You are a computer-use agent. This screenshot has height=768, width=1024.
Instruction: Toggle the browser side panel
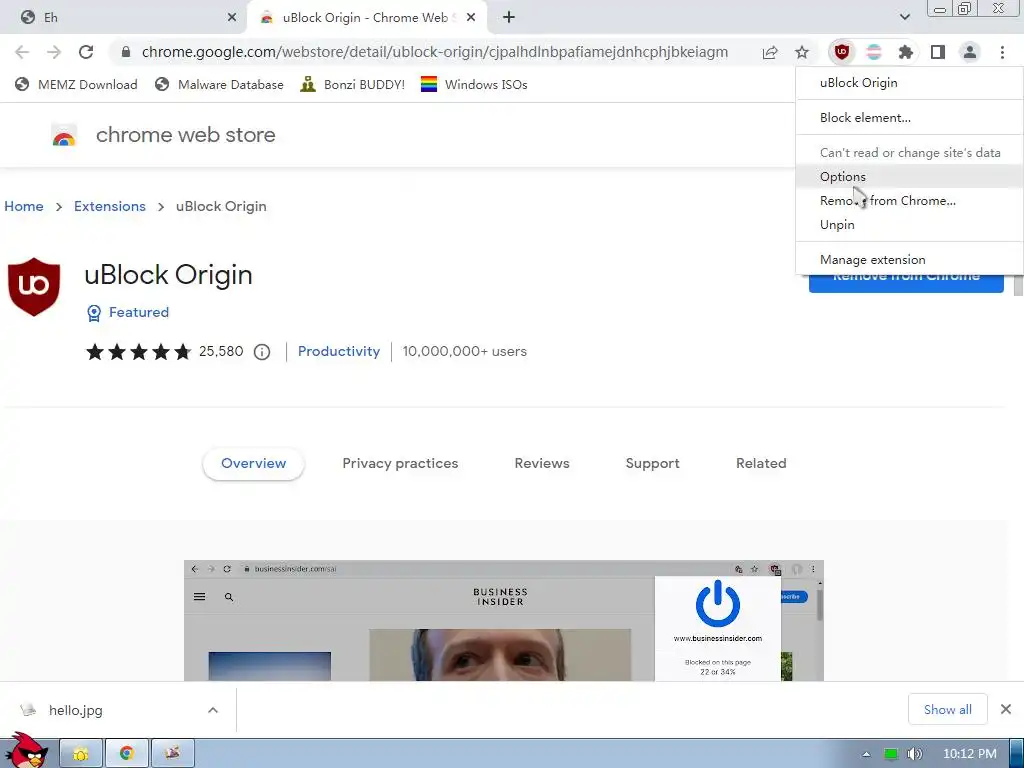938,52
